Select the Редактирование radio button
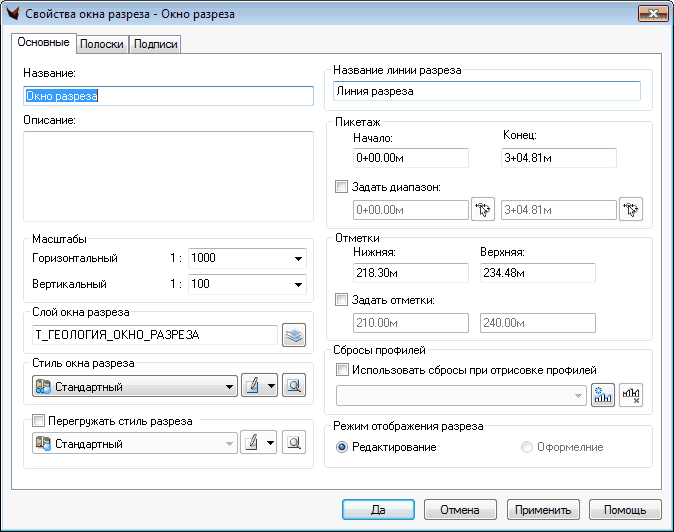674x532 pixels. (x=342, y=447)
